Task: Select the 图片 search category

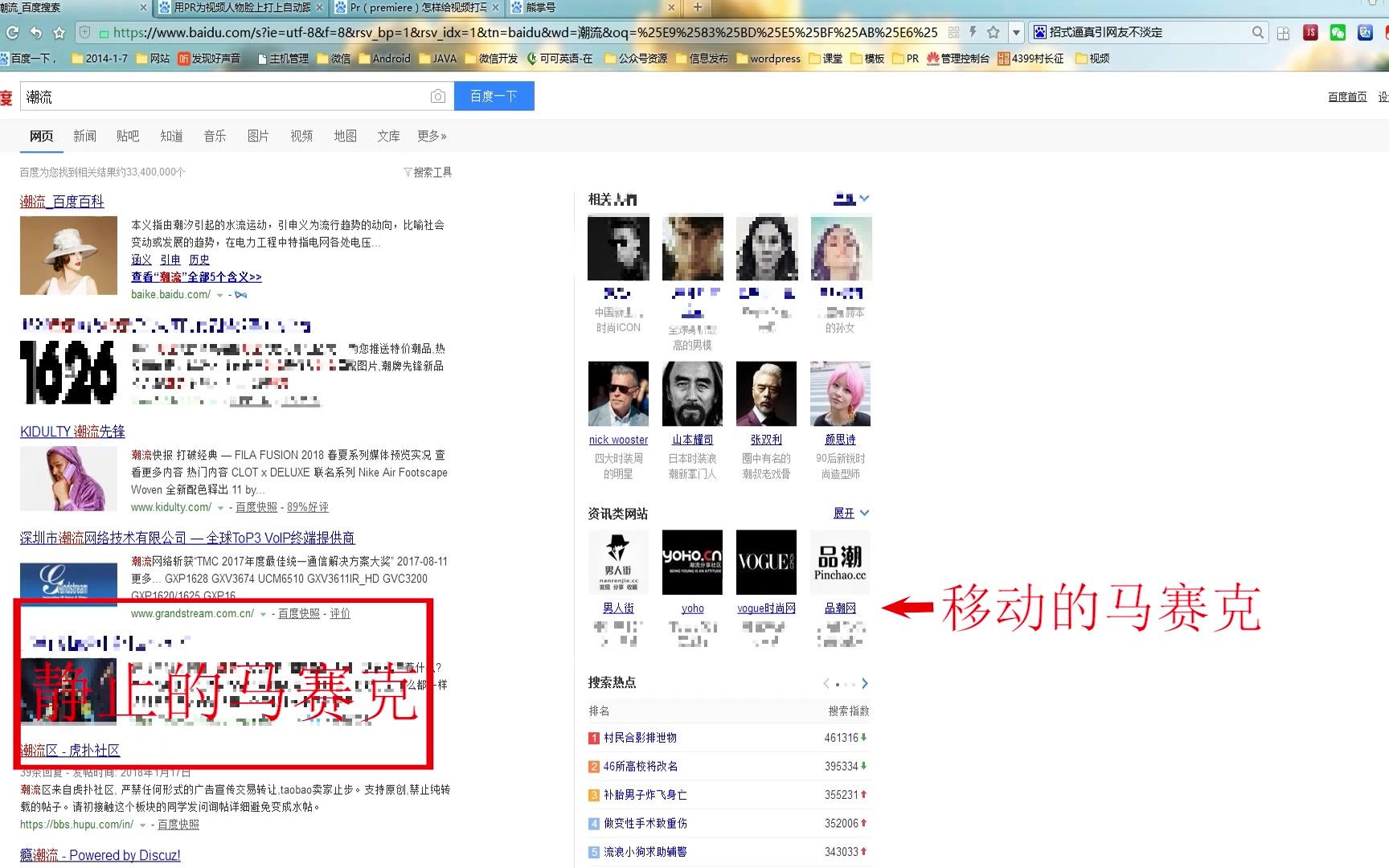Action: tap(258, 136)
